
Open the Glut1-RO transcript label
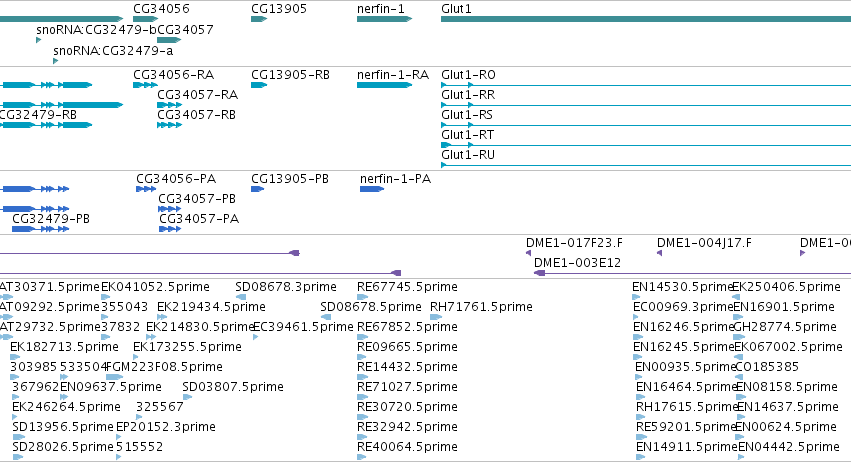click(468, 74)
